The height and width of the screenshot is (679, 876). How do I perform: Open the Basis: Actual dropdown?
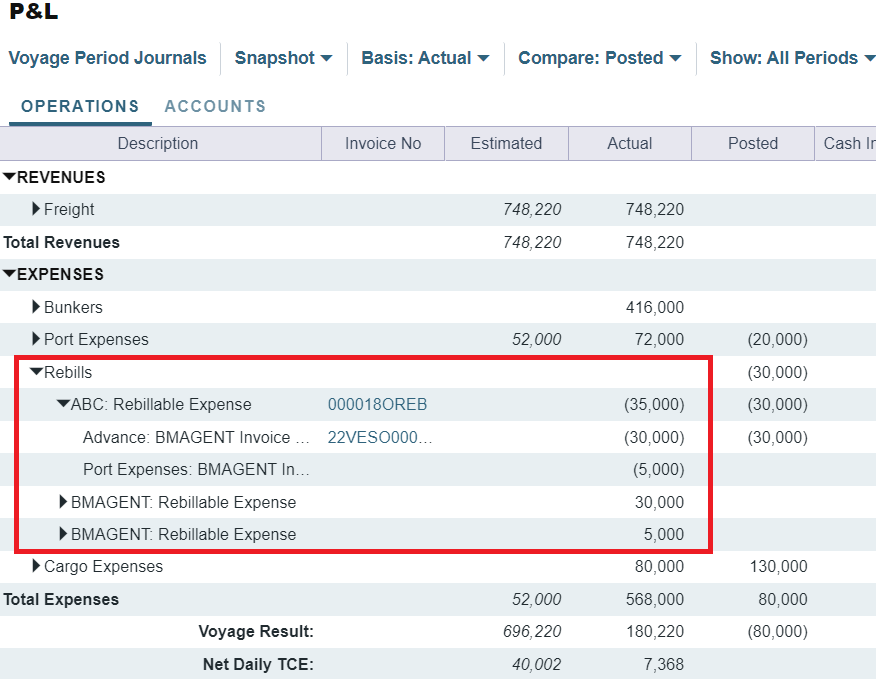[x=425, y=58]
